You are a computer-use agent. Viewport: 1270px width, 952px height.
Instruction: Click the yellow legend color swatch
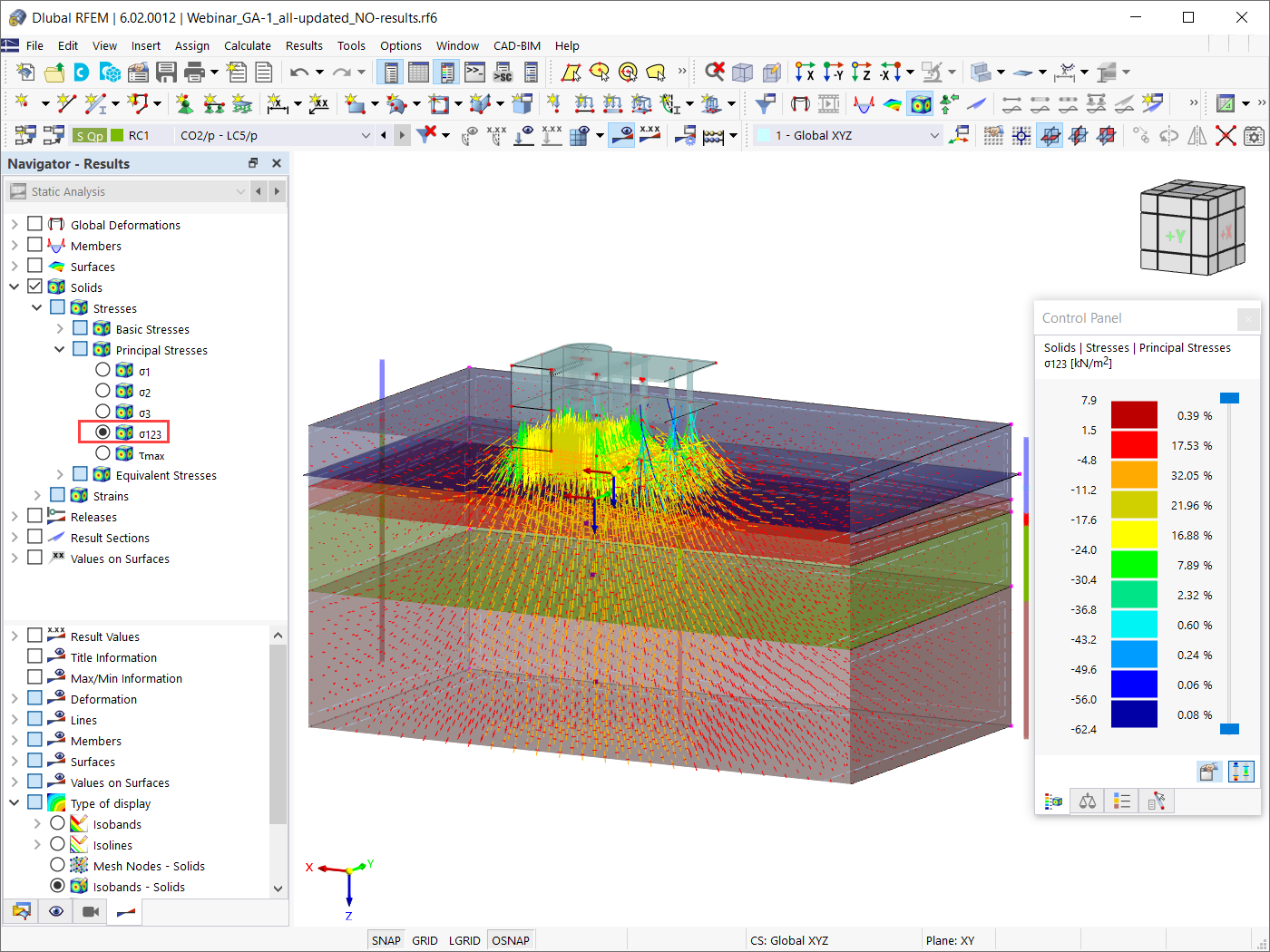(1134, 534)
